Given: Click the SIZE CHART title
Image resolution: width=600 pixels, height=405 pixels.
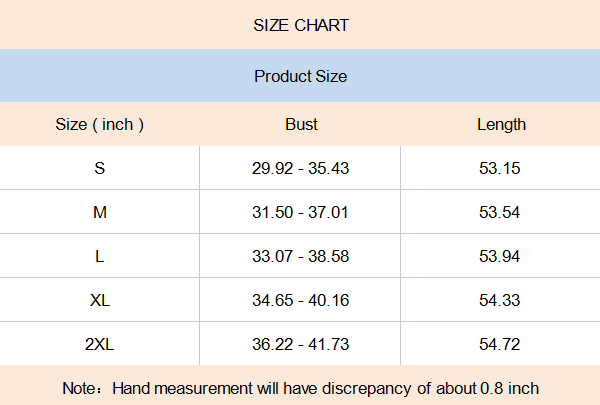Looking at the screenshot, I should (x=300, y=25).
